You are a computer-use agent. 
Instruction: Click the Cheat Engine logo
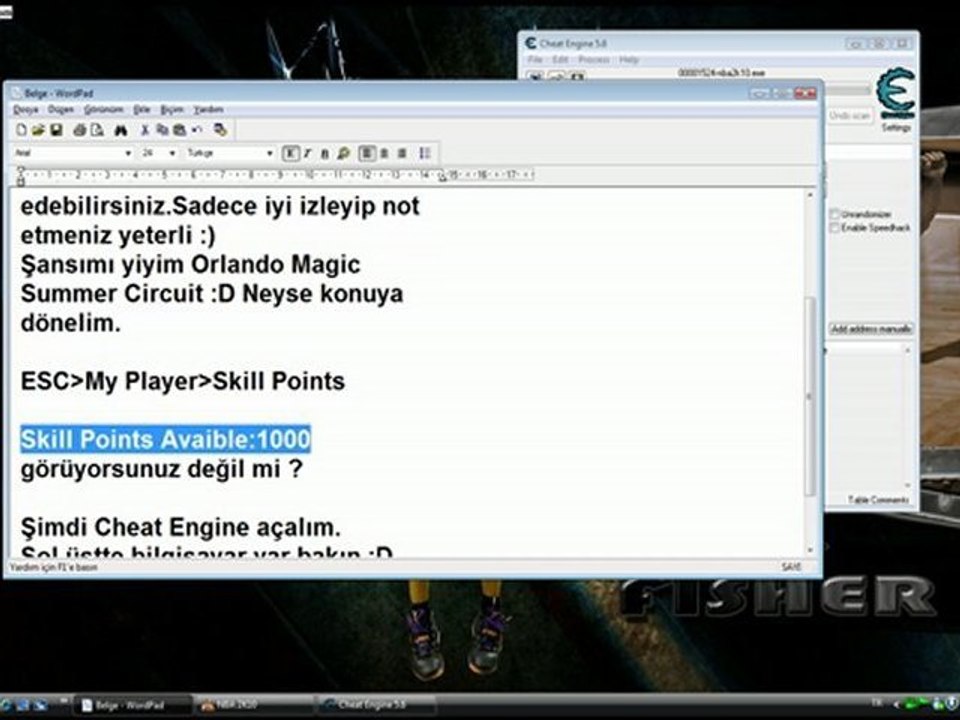896,93
